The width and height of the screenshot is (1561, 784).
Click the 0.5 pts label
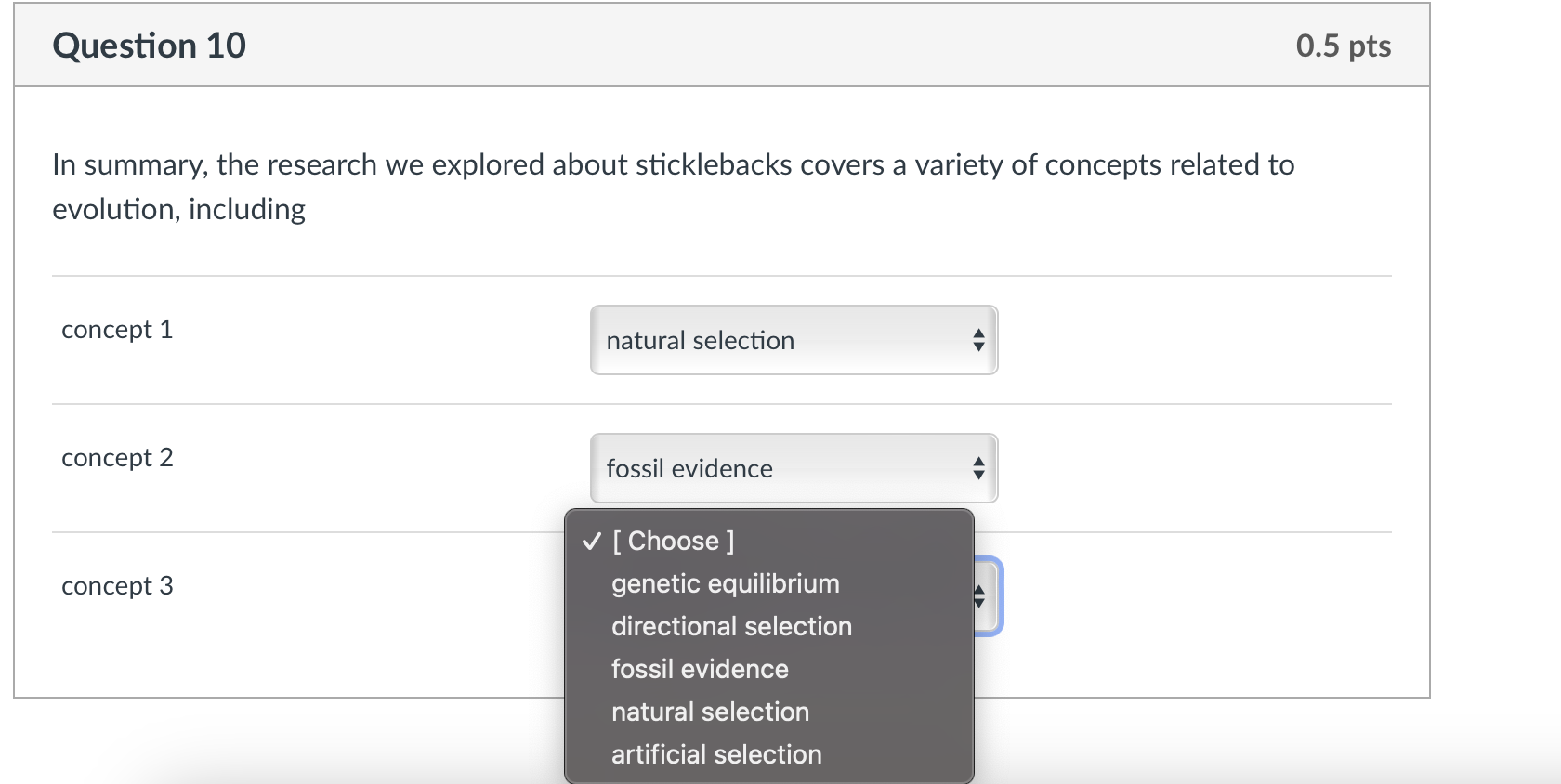(1343, 45)
